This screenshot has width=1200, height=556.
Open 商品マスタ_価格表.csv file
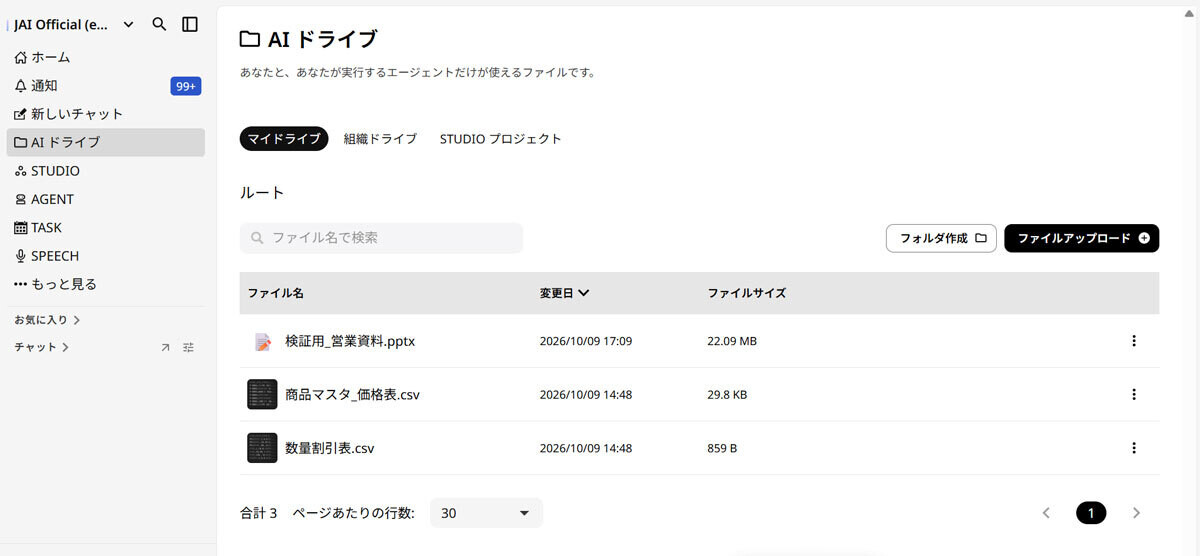tap(352, 394)
